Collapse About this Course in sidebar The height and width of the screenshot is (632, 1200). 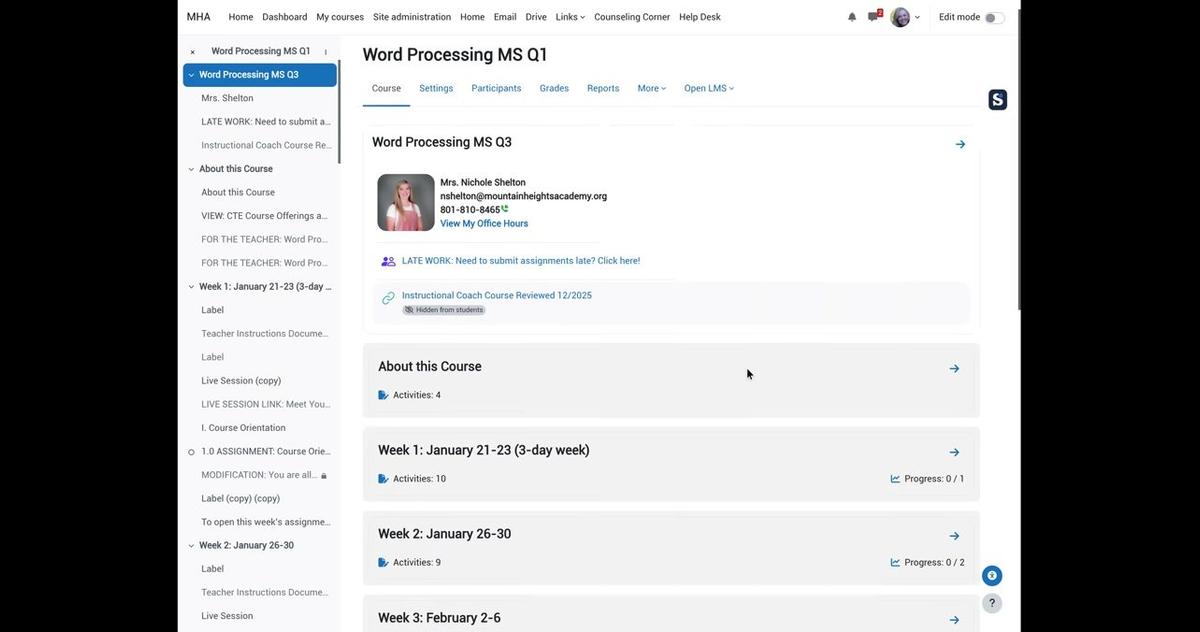click(191, 169)
